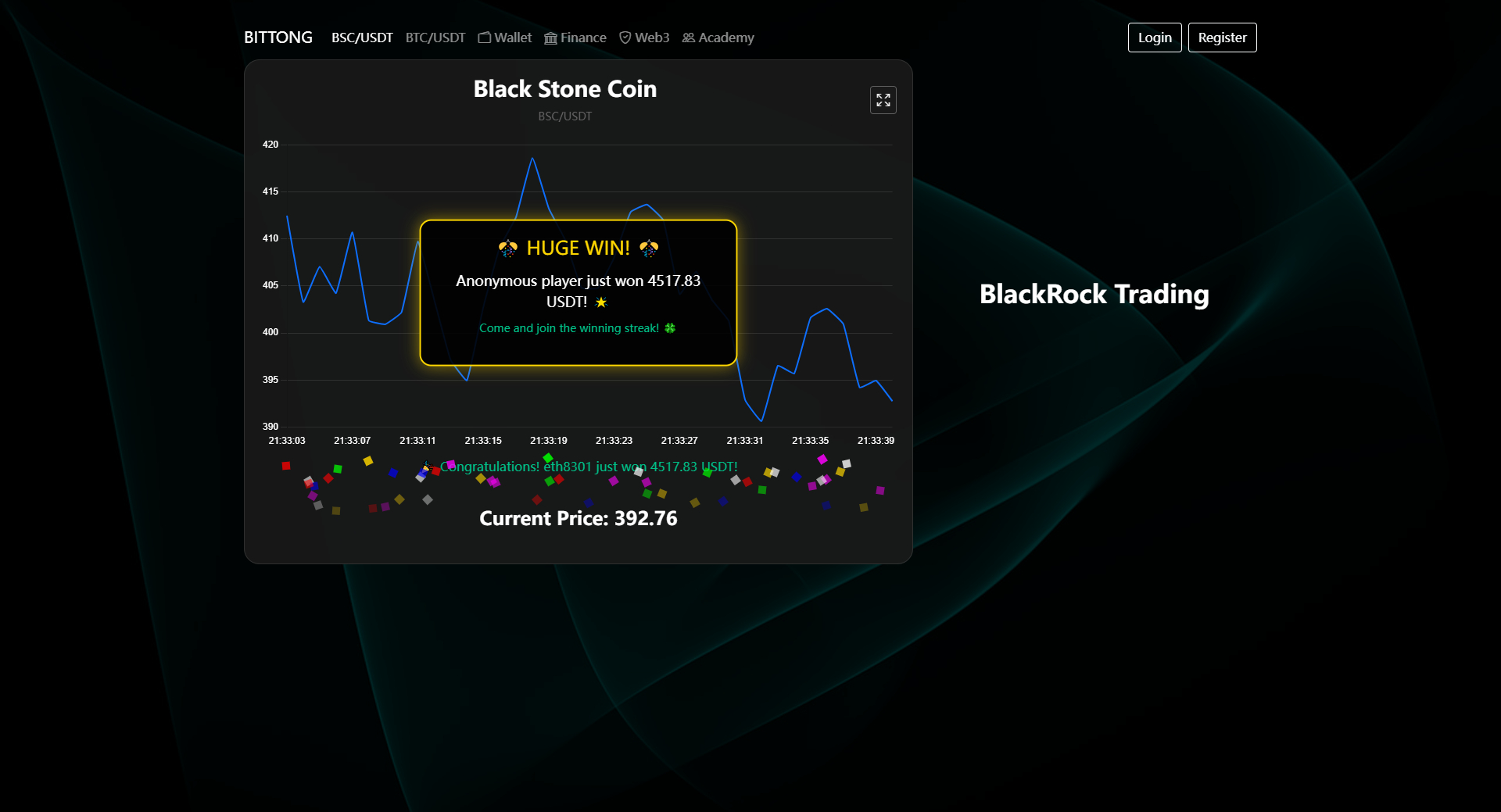Click the Web3 shield icon

625,38
